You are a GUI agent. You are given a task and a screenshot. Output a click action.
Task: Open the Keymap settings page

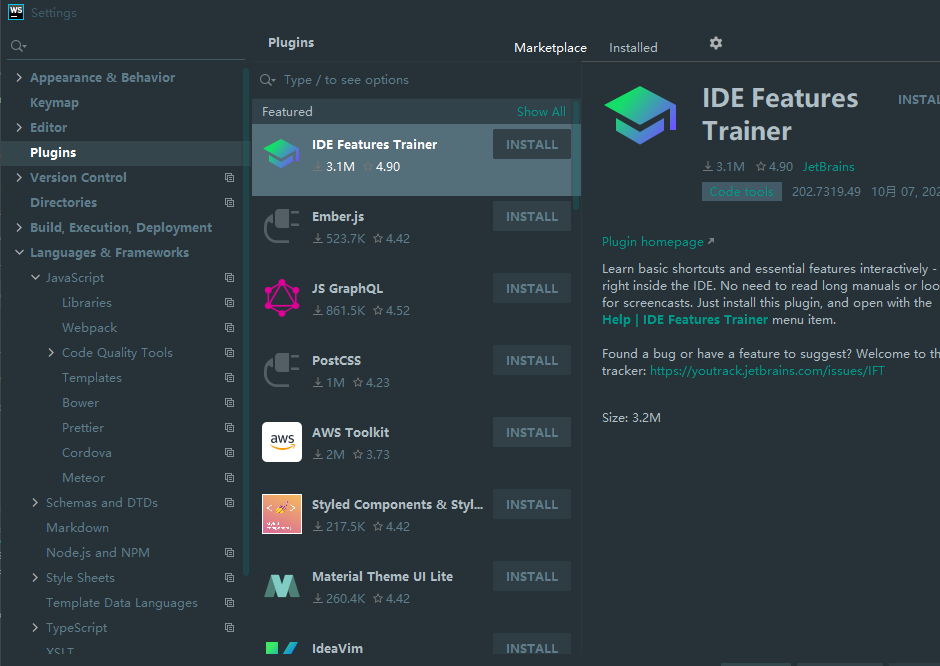[x=54, y=103]
